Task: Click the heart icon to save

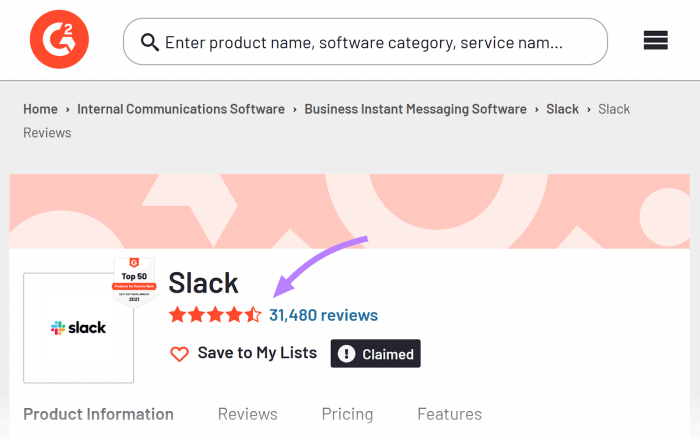Action: (179, 353)
